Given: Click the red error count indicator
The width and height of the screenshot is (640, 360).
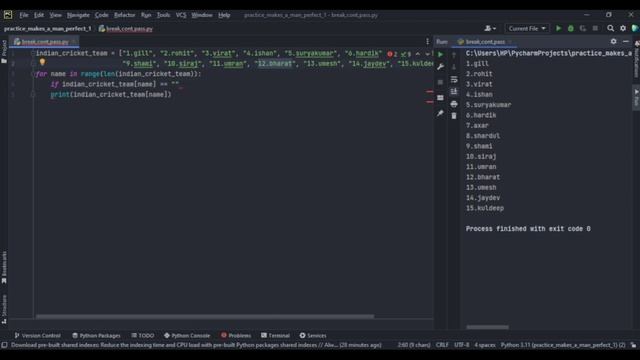Looking at the screenshot, I should coord(392,54).
